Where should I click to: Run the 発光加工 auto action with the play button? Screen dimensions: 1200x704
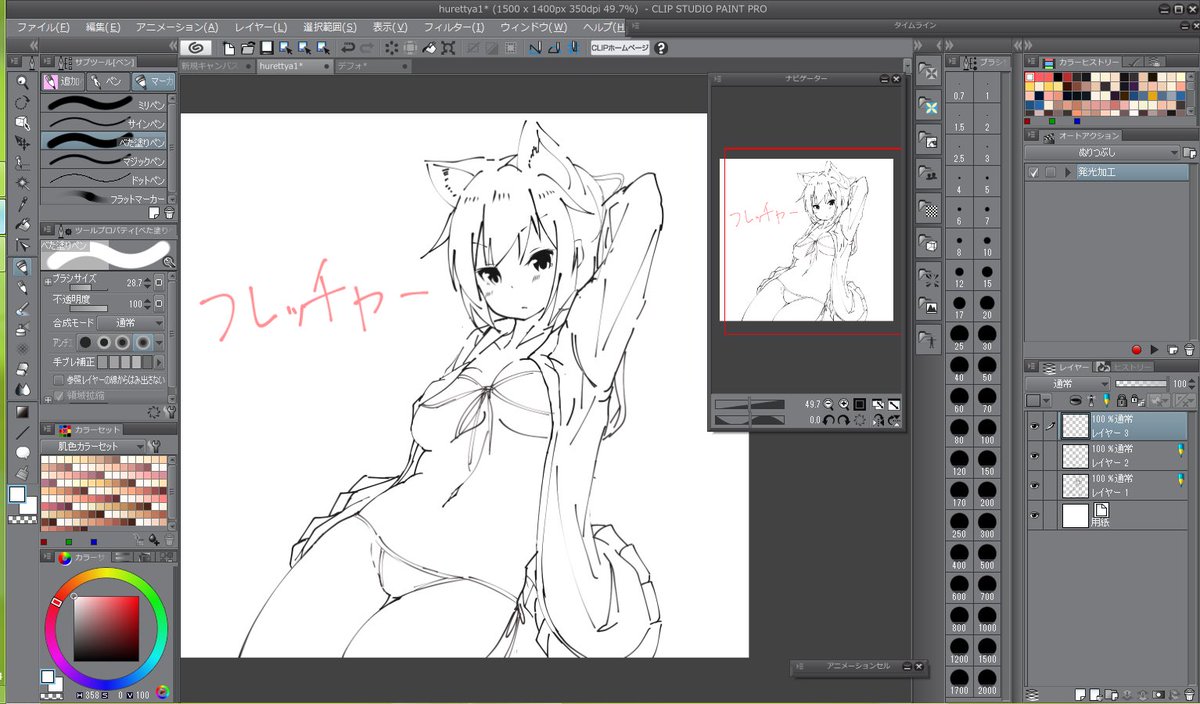[x=1153, y=349]
